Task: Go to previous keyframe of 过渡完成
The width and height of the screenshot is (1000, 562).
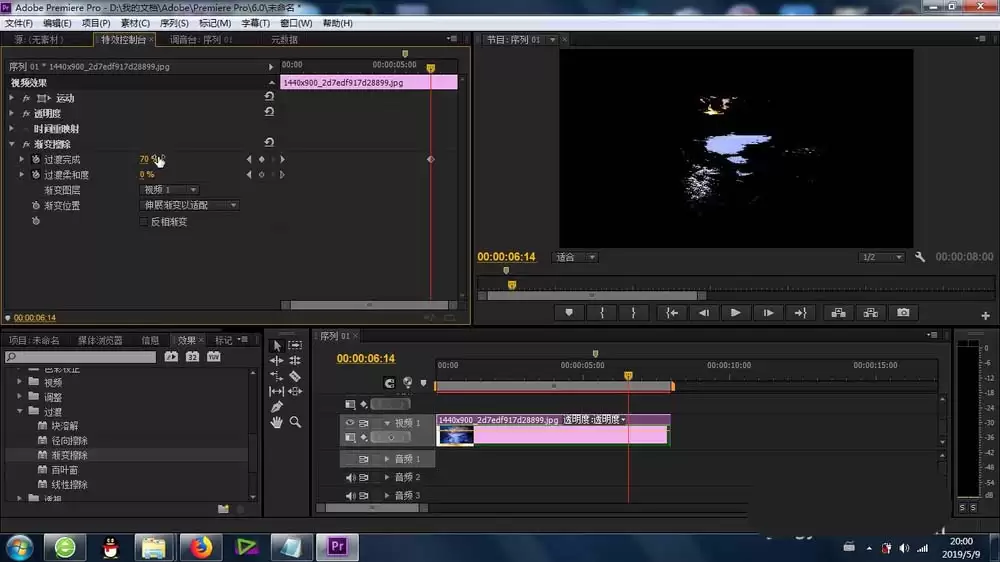Action: pos(249,159)
